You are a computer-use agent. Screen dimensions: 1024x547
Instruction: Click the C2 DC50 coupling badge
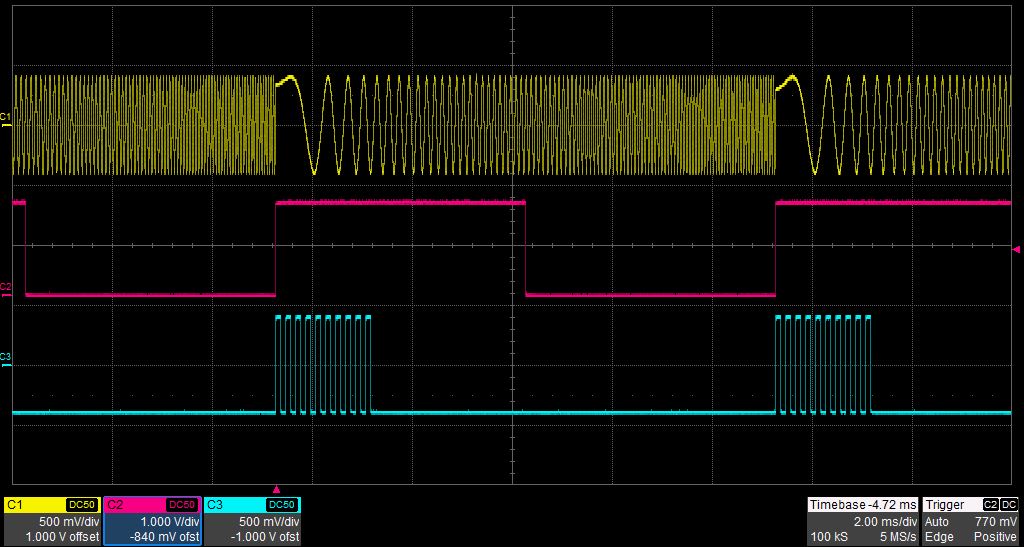point(182,505)
